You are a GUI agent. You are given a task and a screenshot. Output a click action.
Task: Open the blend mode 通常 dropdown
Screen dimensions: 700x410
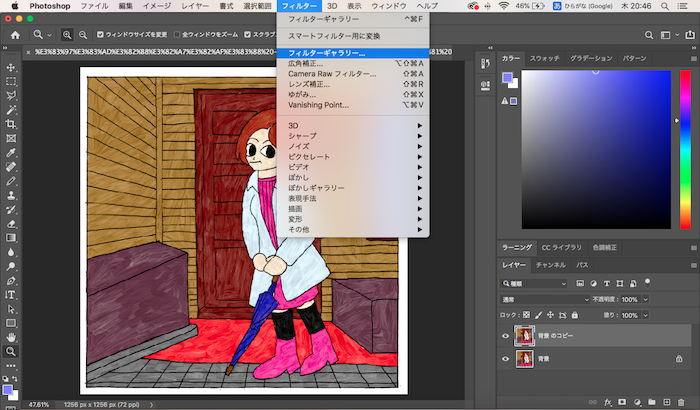tap(545, 299)
